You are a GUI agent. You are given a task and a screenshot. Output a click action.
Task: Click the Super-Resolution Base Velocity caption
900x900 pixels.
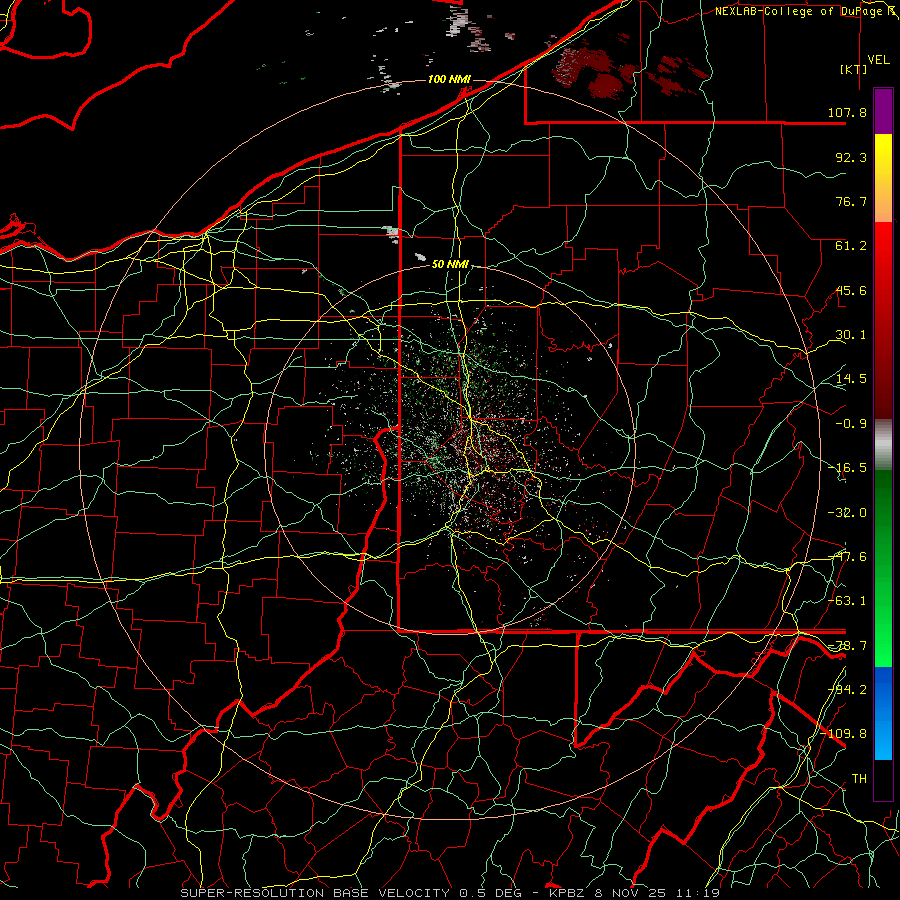click(x=451, y=893)
